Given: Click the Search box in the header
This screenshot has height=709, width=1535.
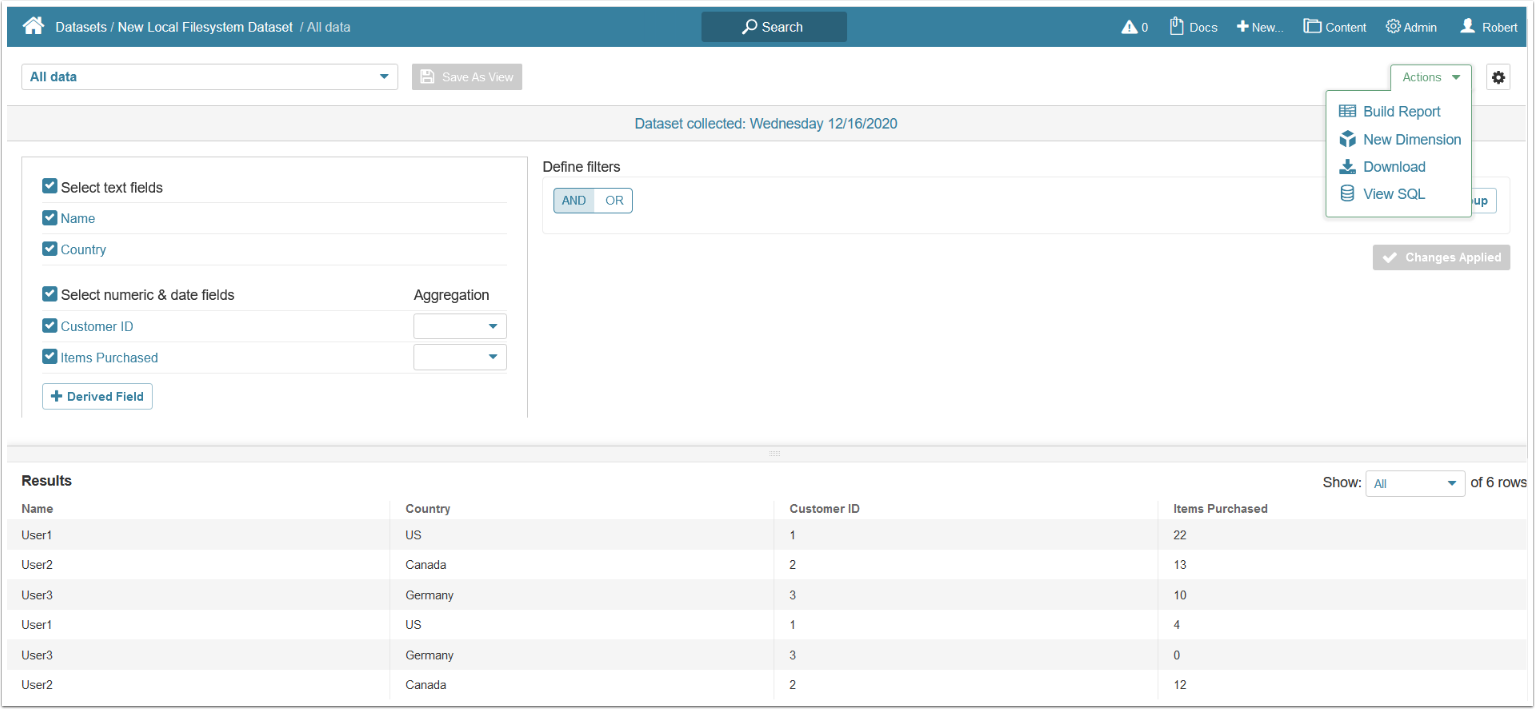Looking at the screenshot, I should click(773, 27).
